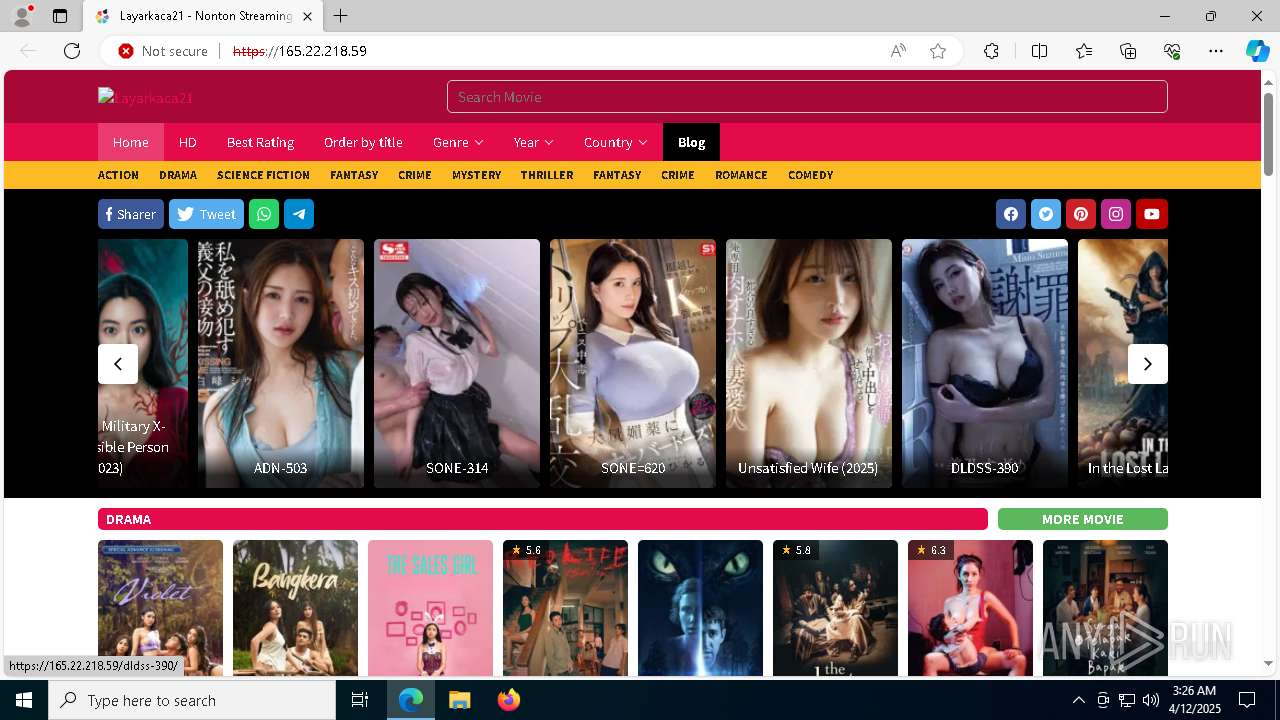Viewport: 1280px width, 720px height.
Task: Filter by SCIENCE FICTION genre link
Action: coord(263,175)
